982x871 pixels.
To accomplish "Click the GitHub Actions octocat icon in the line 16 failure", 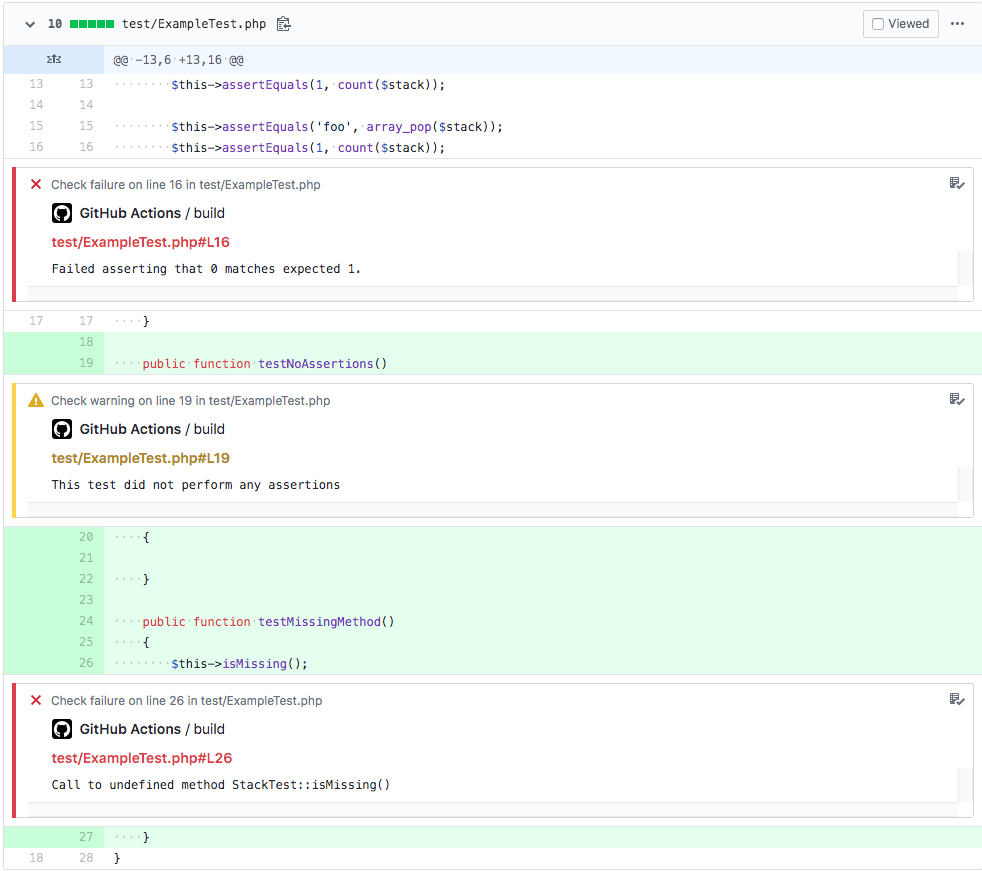I will pyautogui.click(x=61, y=213).
